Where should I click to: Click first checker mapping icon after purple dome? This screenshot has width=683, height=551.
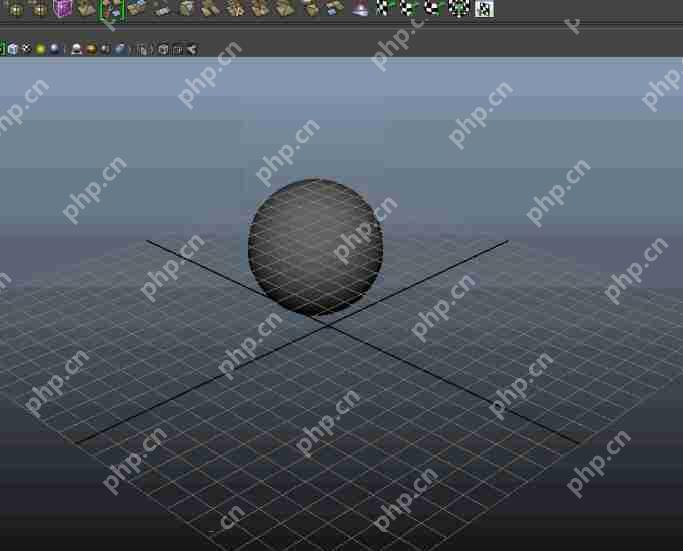tap(384, 8)
